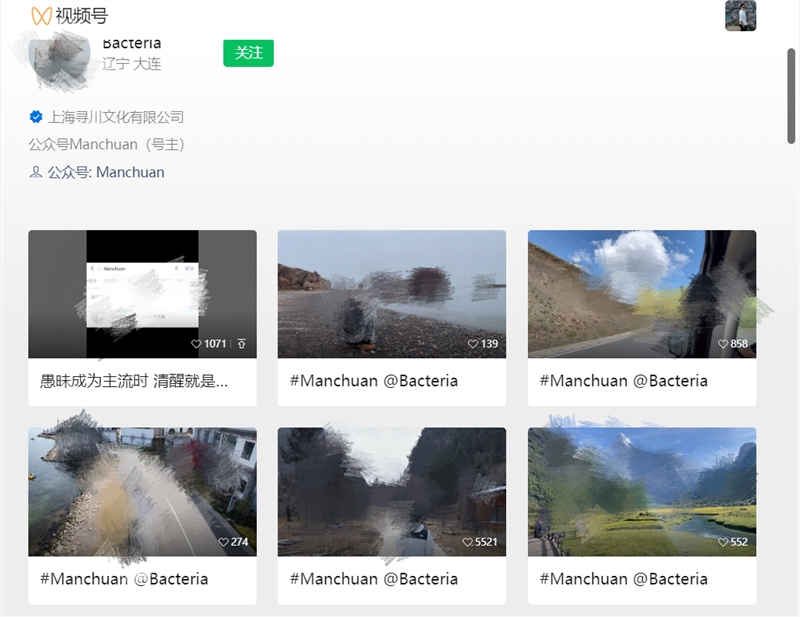Click the 上海寻川文化有限公司 company name
Viewport: 800px width, 617px height.
(x=116, y=117)
